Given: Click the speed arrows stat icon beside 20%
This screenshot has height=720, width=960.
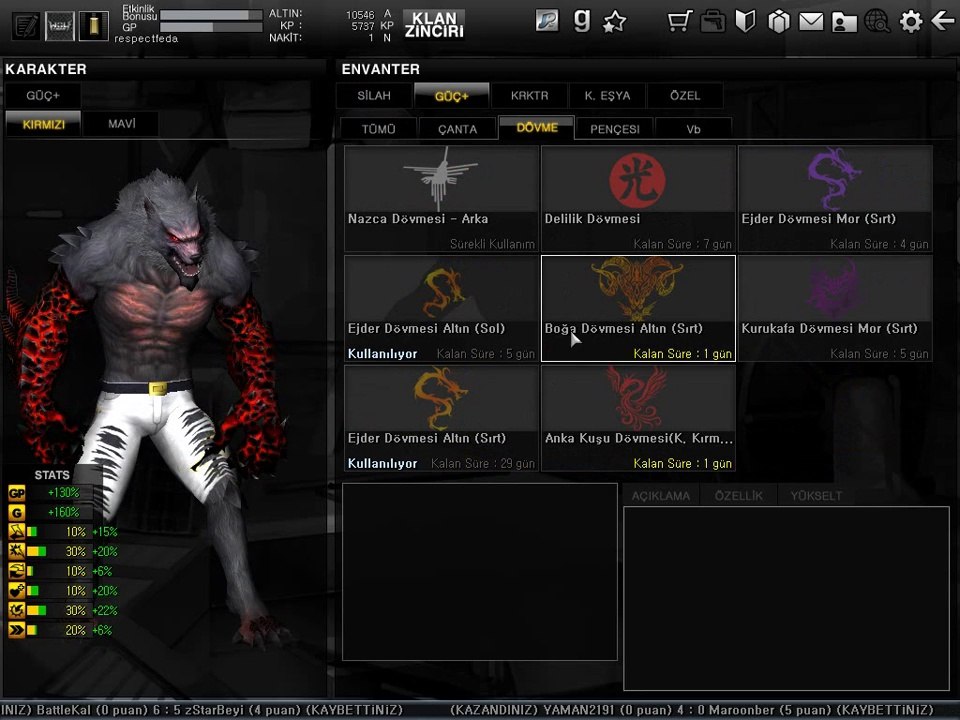Looking at the screenshot, I should 17,630.
